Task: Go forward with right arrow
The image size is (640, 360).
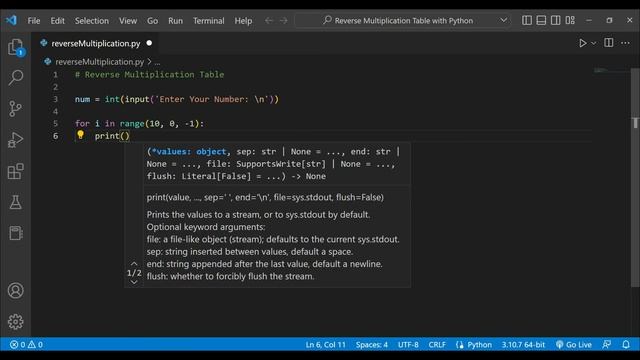Action: pos(283,20)
